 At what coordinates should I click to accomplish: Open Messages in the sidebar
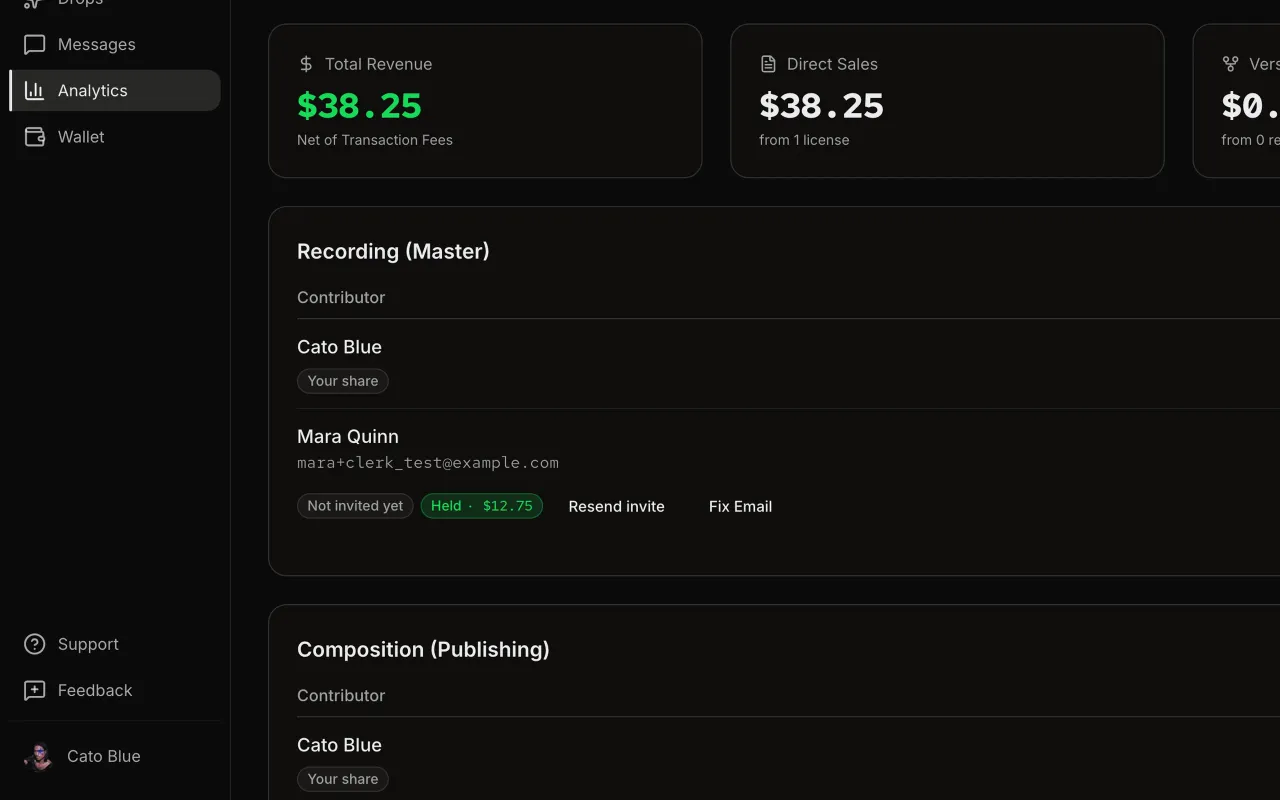click(114, 44)
